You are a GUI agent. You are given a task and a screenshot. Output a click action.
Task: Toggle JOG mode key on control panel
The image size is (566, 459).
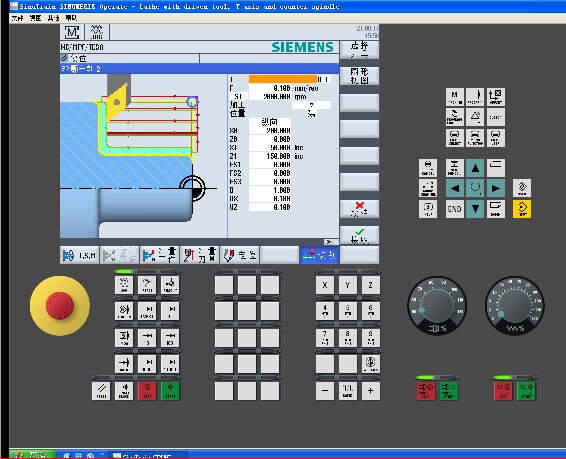[124, 285]
